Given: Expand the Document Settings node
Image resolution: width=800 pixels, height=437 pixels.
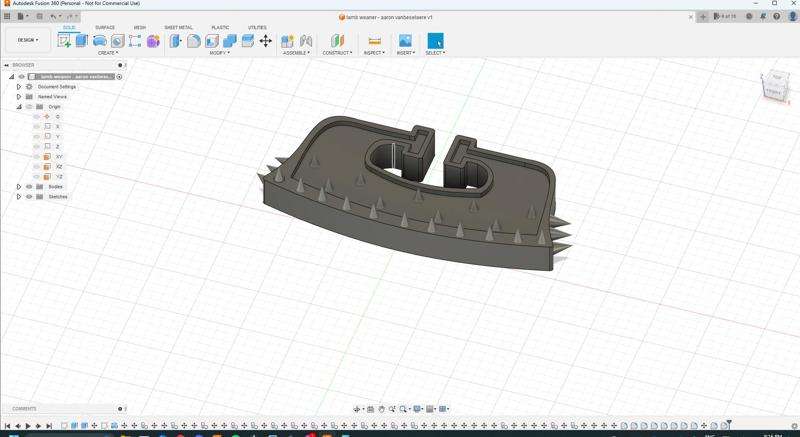Looking at the screenshot, I should [19, 87].
